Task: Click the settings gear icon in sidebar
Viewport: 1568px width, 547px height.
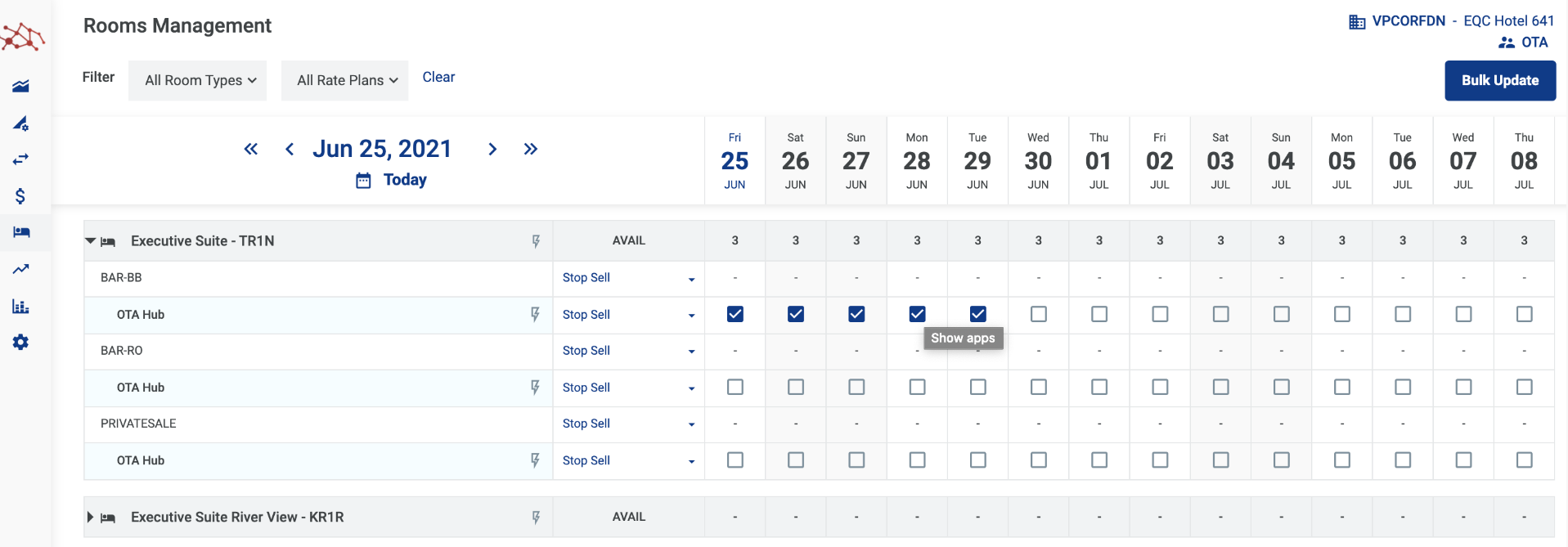Action: [20, 343]
